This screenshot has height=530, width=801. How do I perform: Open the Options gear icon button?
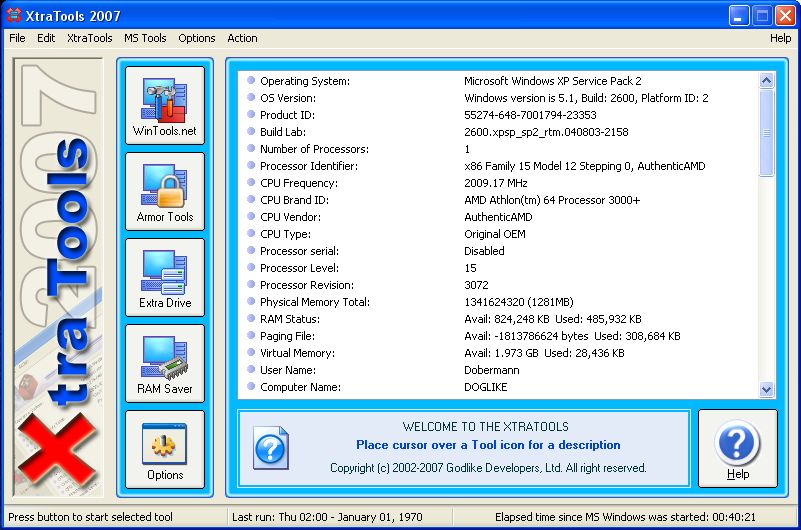tap(164, 449)
